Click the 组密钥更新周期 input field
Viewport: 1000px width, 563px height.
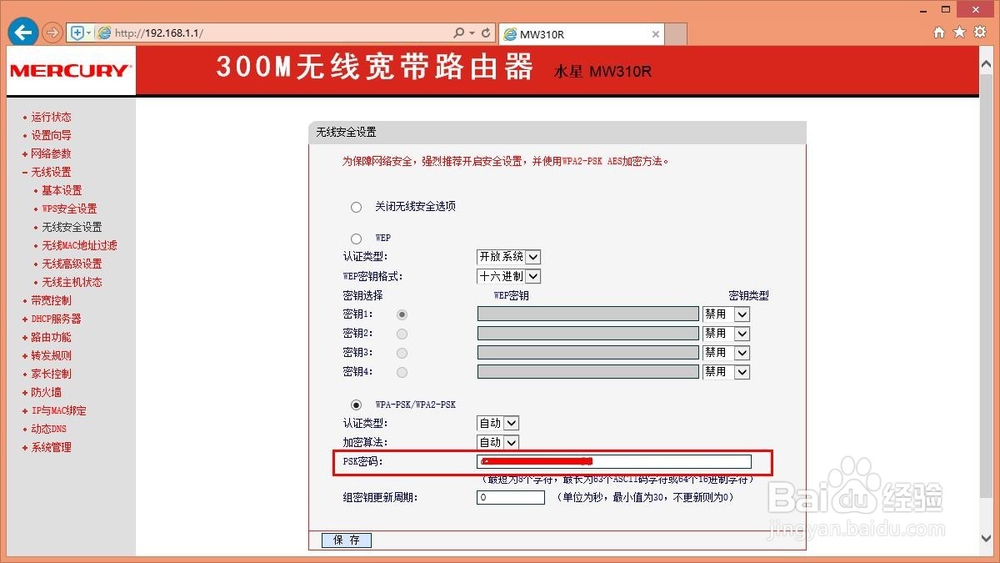511,497
